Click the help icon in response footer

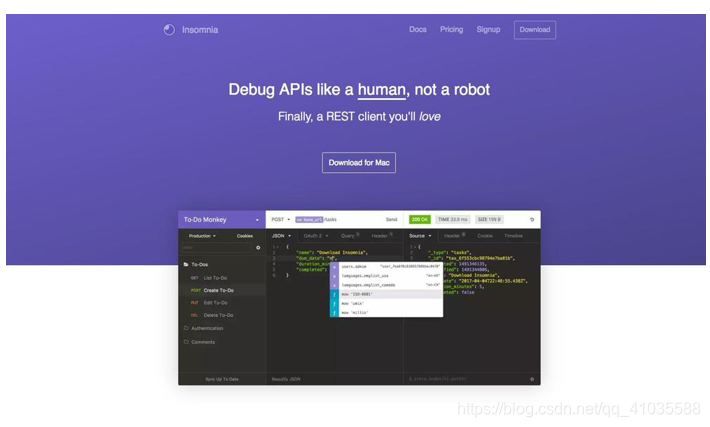532,379
